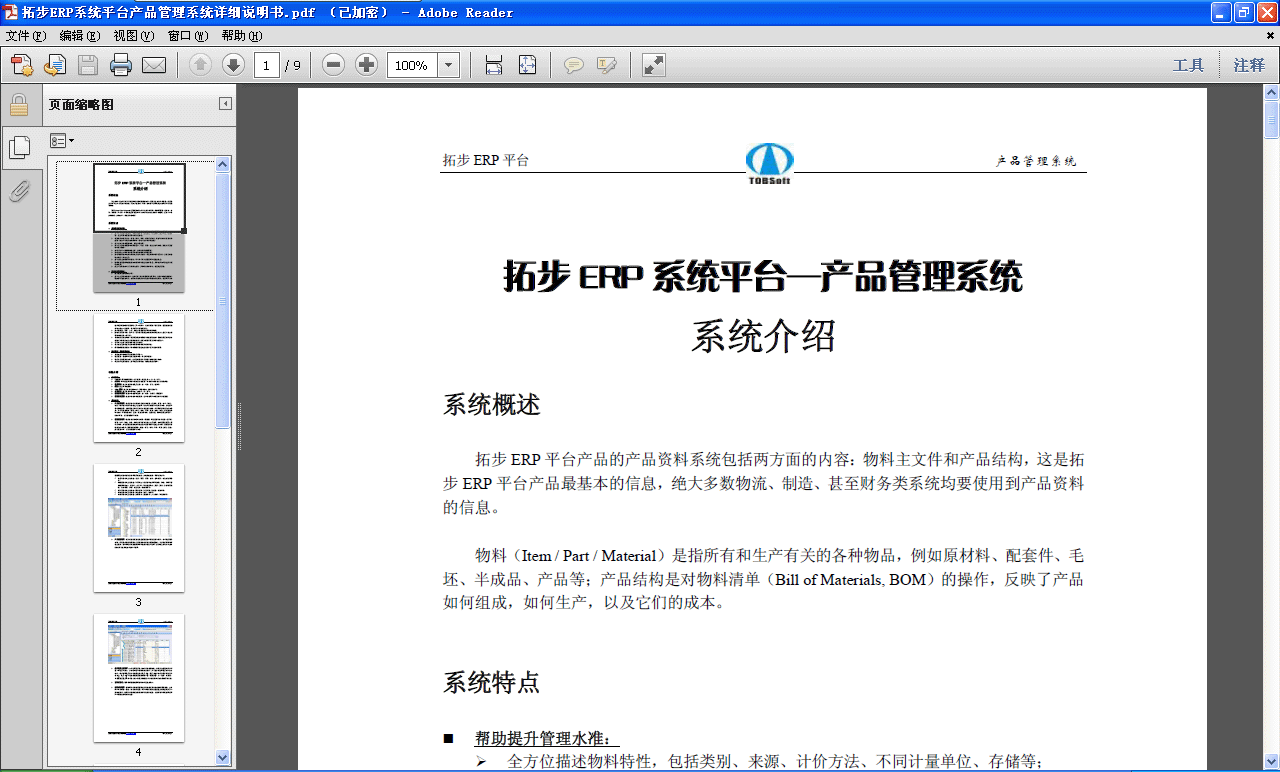Select page 3 thumbnail
The height and width of the screenshot is (772, 1280).
coord(139,528)
